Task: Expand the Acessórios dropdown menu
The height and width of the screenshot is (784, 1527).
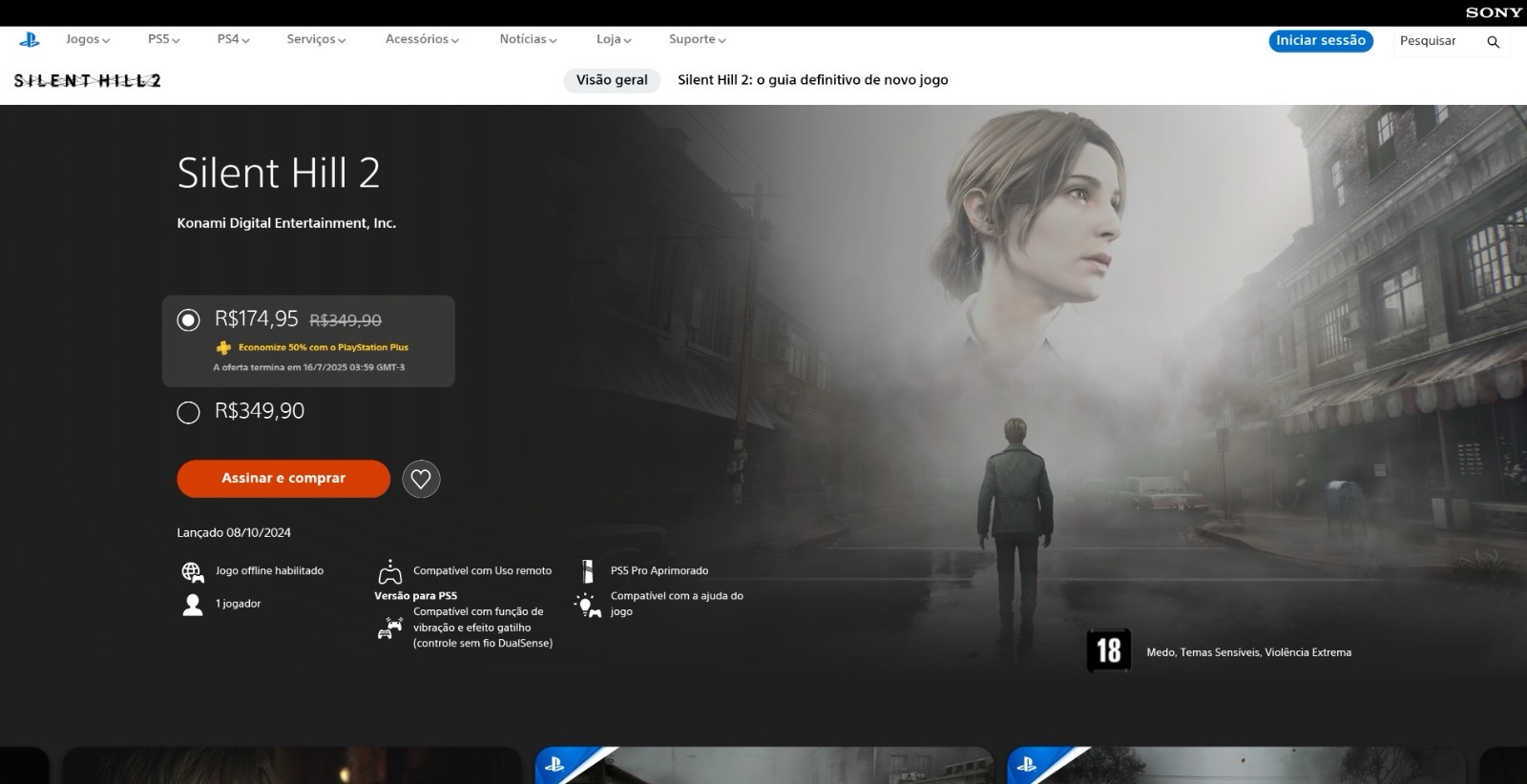Action: coord(422,39)
